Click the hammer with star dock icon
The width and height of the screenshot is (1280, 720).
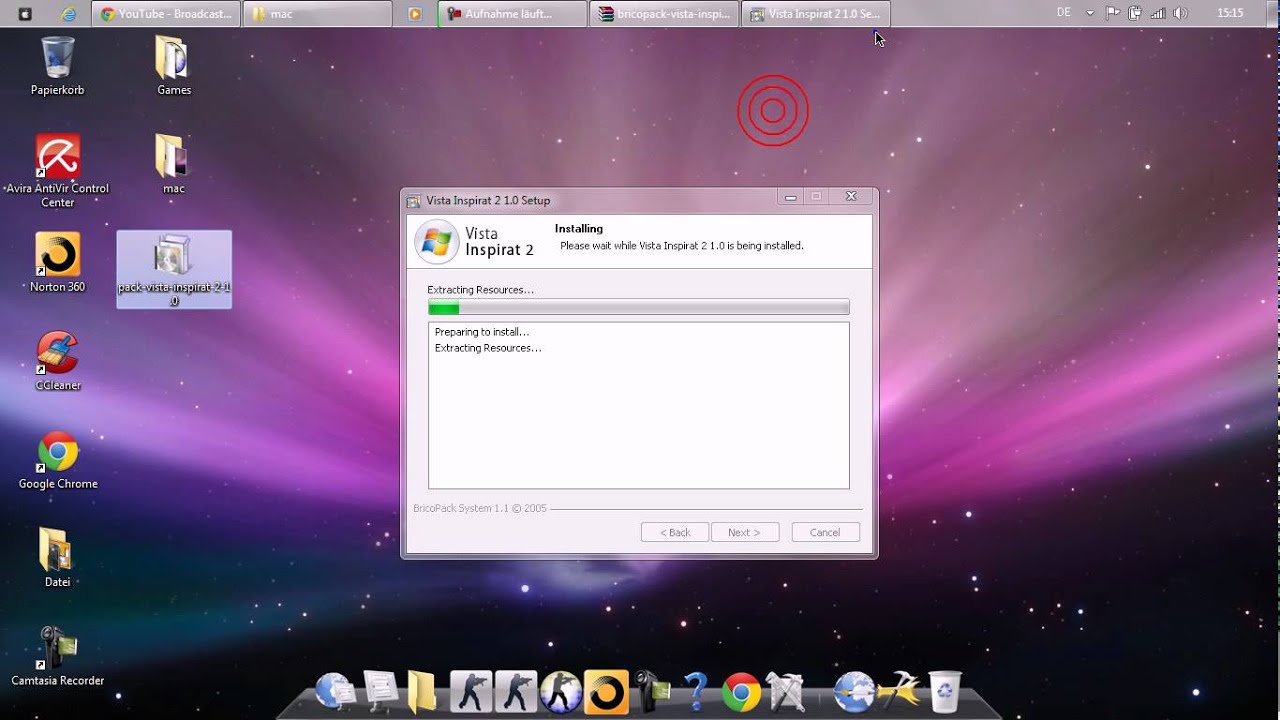point(897,690)
